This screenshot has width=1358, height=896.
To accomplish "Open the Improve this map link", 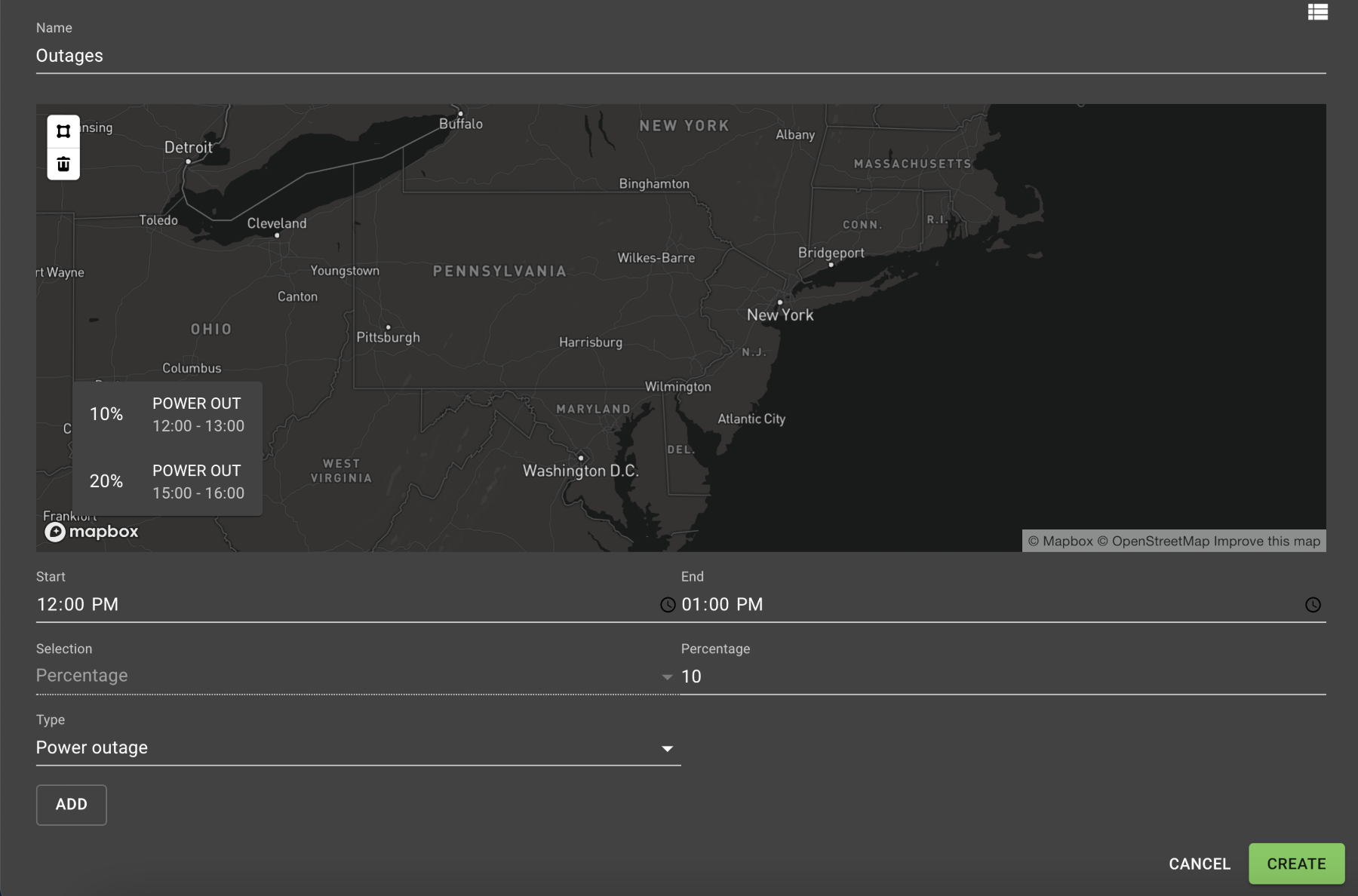I will [x=1266, y=541].
